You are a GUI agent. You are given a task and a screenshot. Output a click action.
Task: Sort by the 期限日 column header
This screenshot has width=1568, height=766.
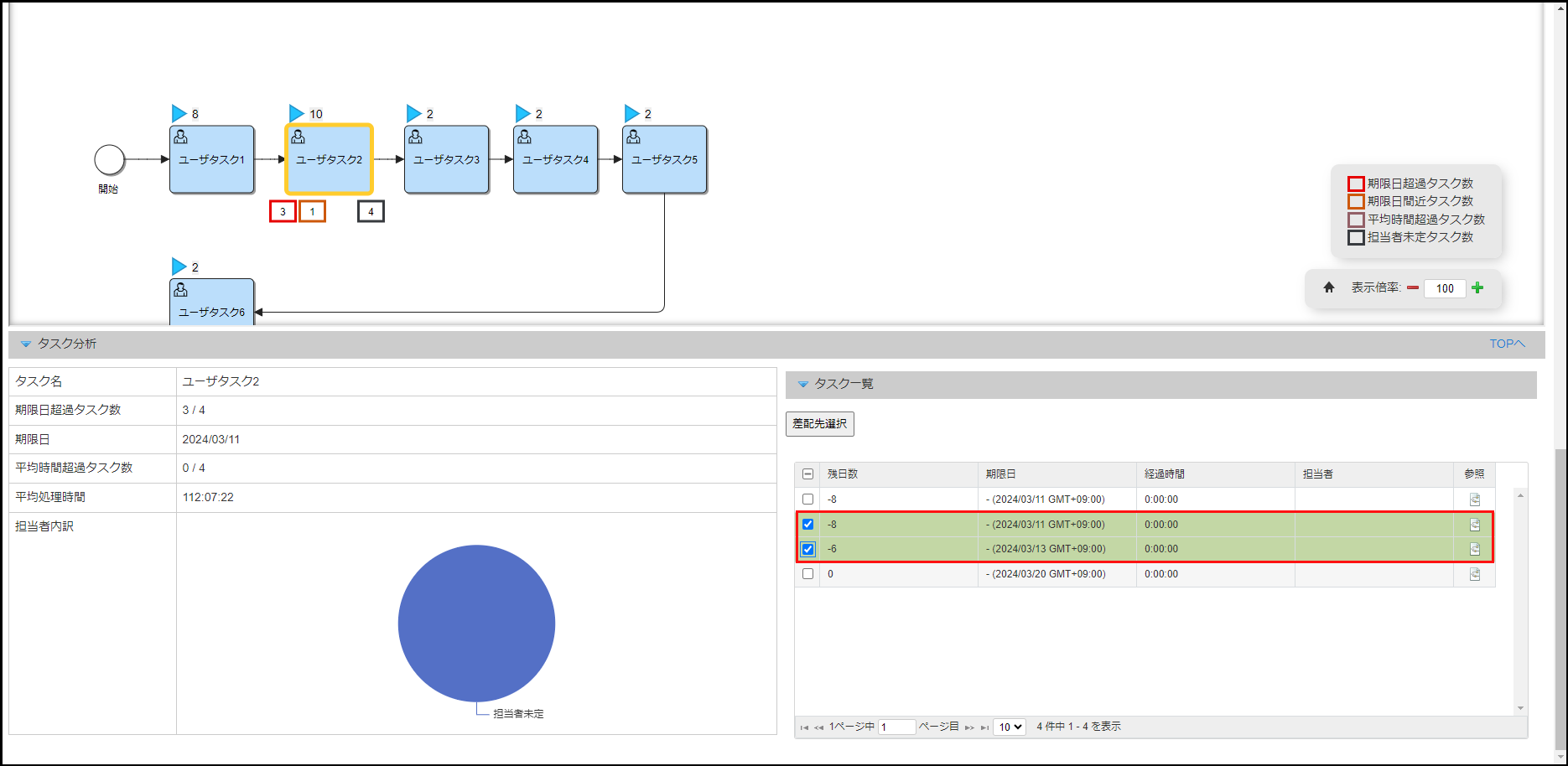pyautogui.click(x=1057, y=474)
